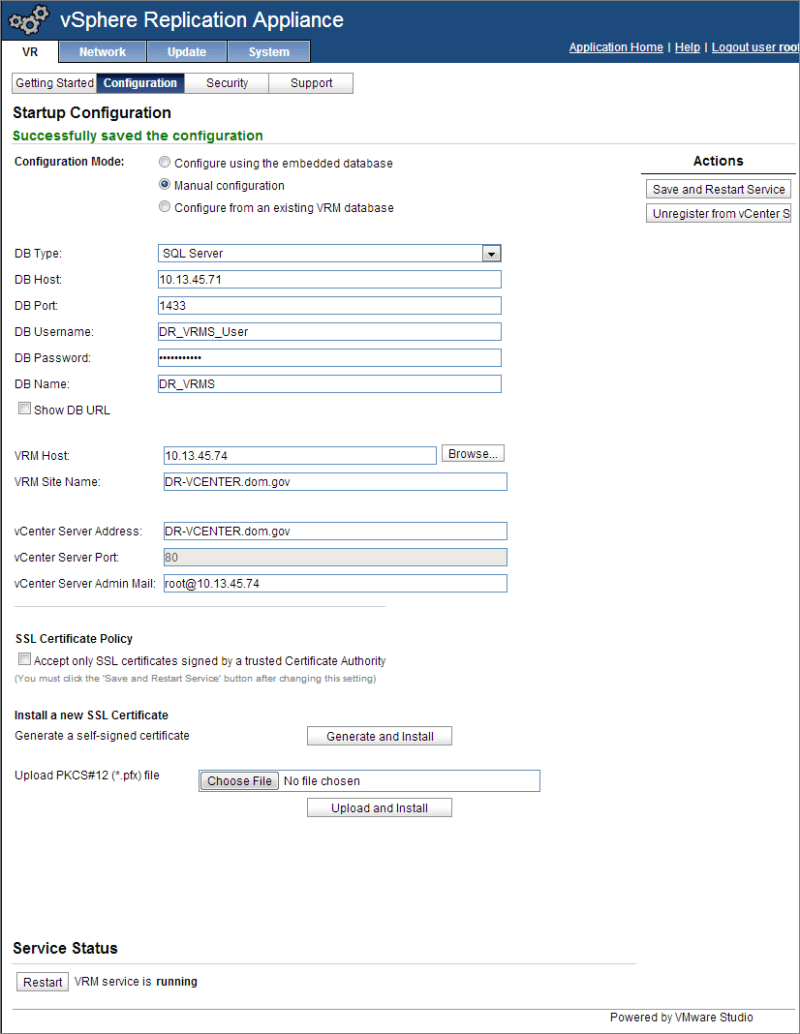Select 'Manual configuration' radio button
The width and height of the screenshot is (800, 1034).
click(165, 185)
